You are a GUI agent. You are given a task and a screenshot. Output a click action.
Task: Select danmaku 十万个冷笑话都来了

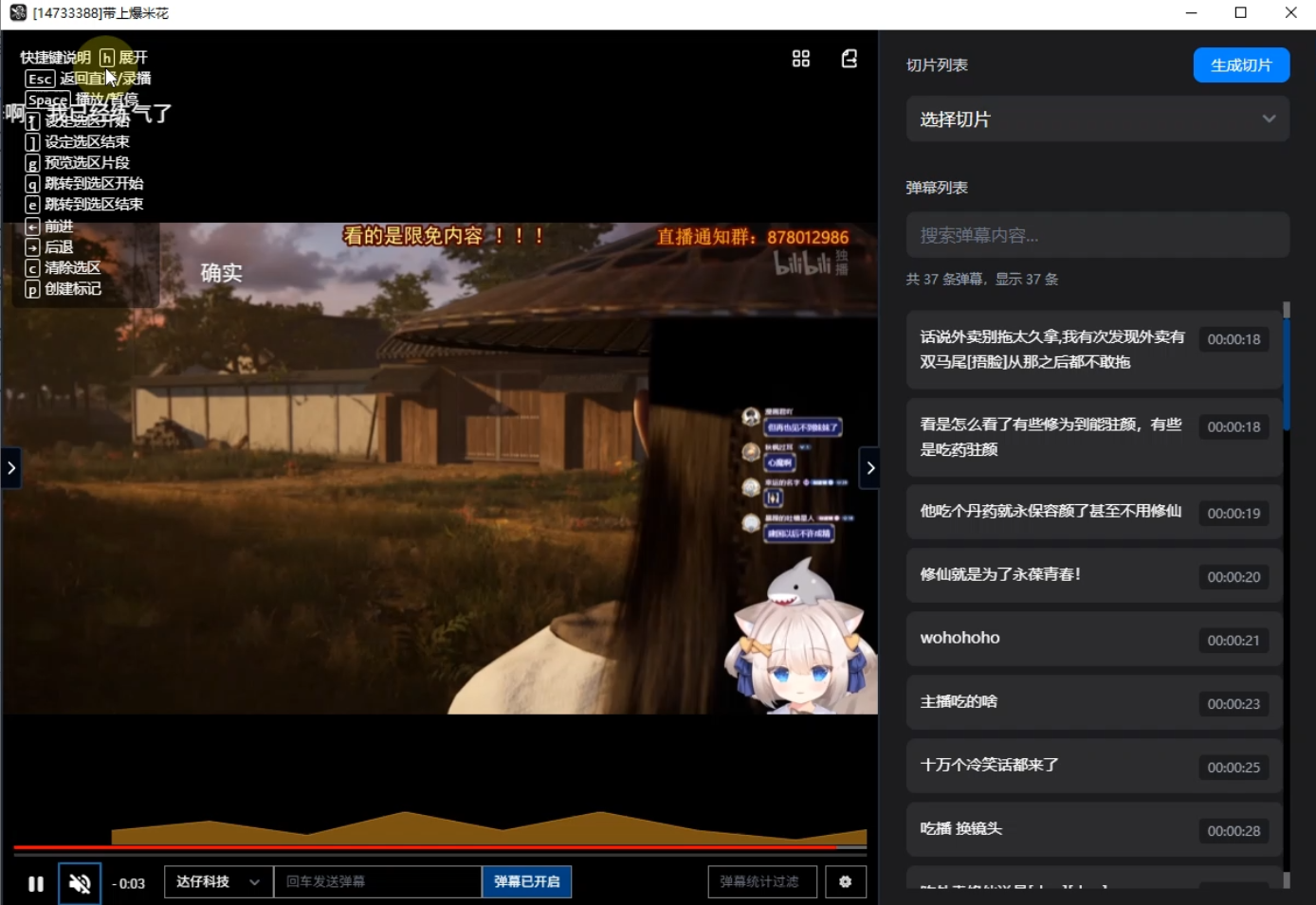pyautogui.click(x=1094, y=766)
